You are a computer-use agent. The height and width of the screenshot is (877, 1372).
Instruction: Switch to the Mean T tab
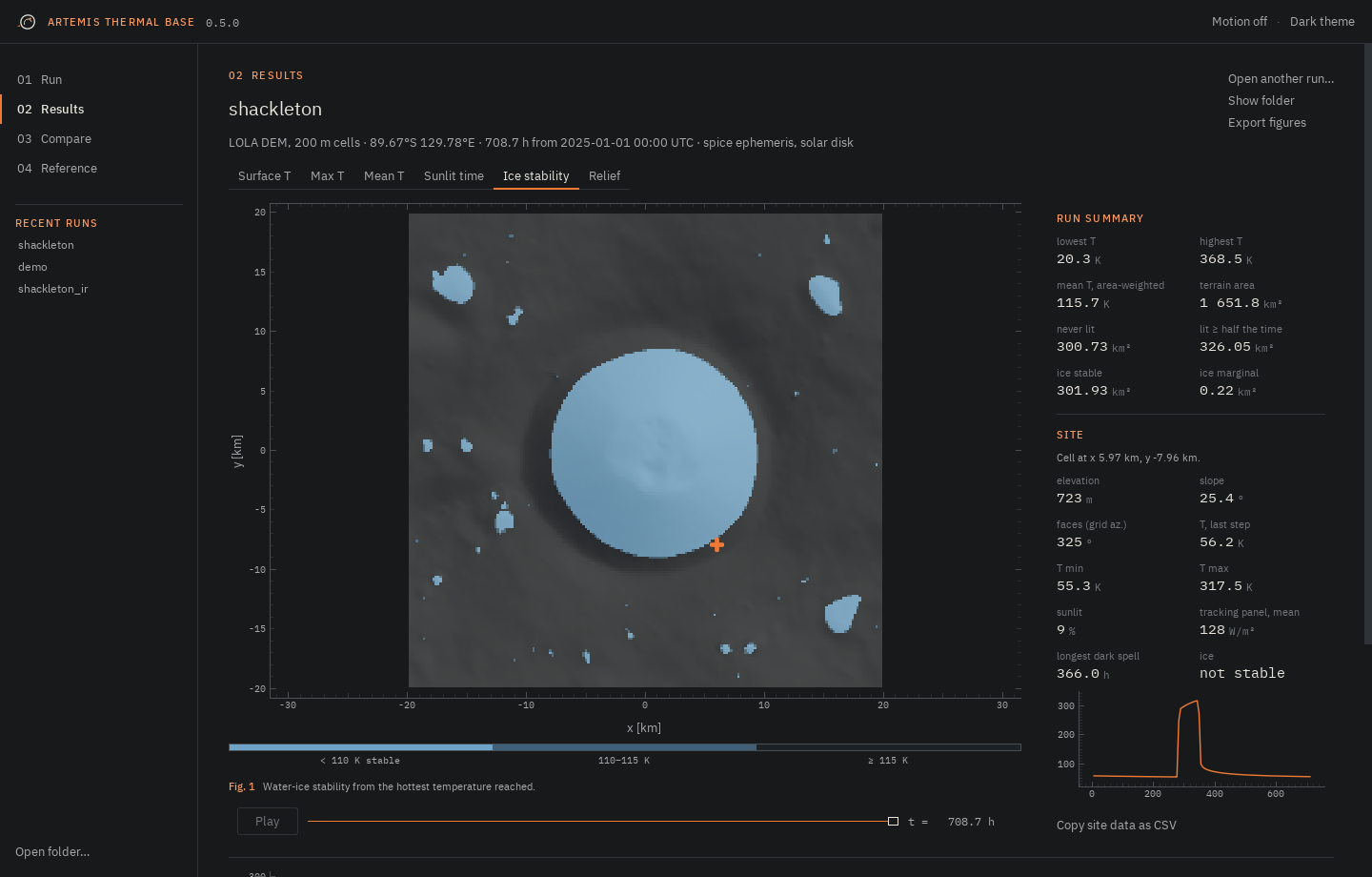[x=384, y=175]
